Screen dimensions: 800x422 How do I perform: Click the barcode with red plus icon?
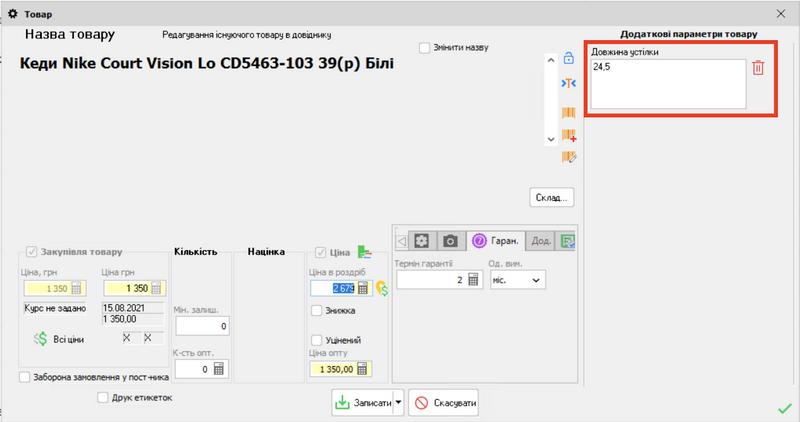[569, 135]
